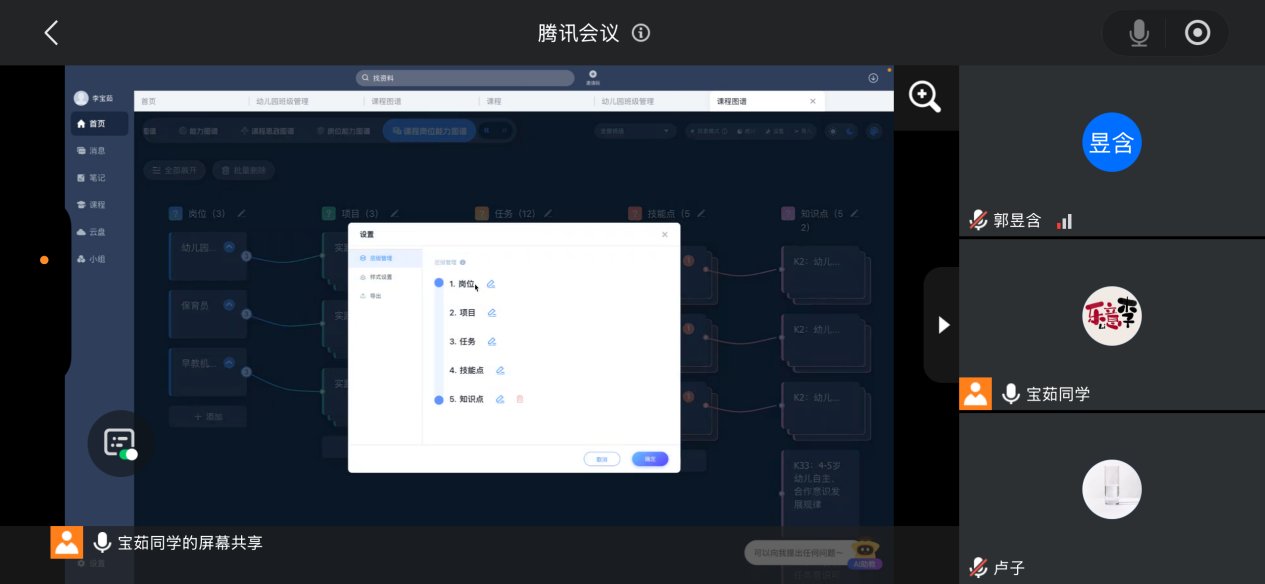The height and width of the screenshot is (584, 1265).
Task: Collapse 幼儿园 node chevron
Action: coord(228,248)
